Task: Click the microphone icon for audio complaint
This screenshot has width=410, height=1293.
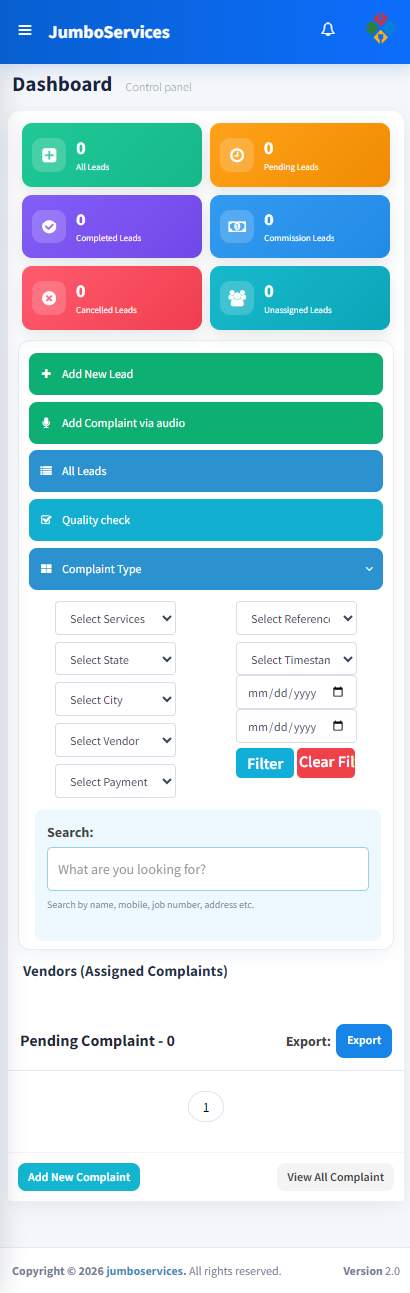Action: (x=46, y=423)
